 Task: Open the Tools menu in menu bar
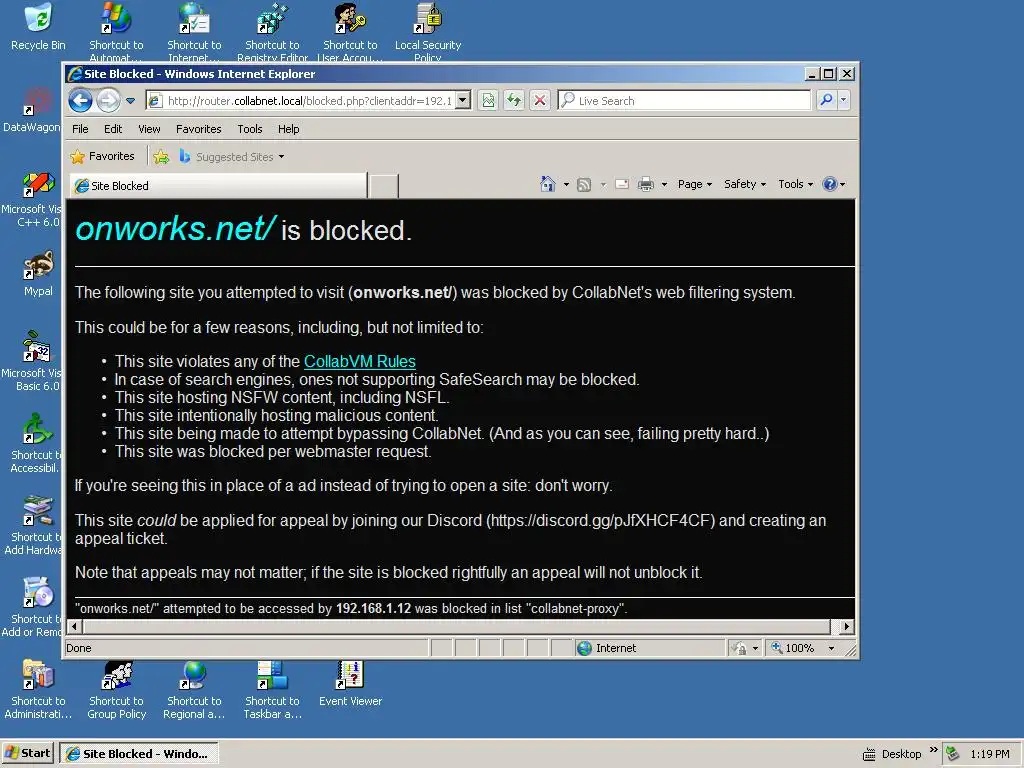pos(249,129)
